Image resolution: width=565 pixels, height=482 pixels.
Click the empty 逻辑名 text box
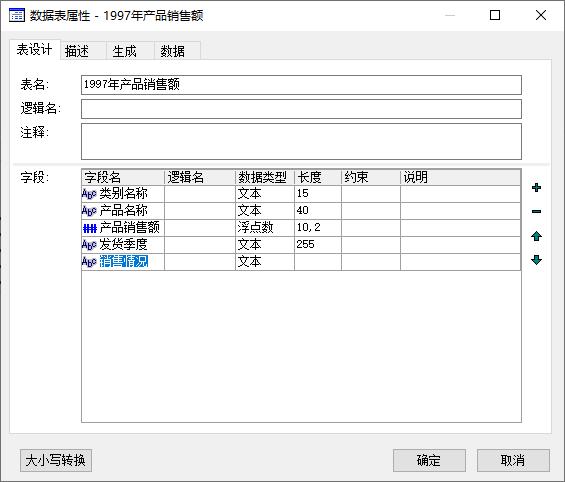point(301,109)
